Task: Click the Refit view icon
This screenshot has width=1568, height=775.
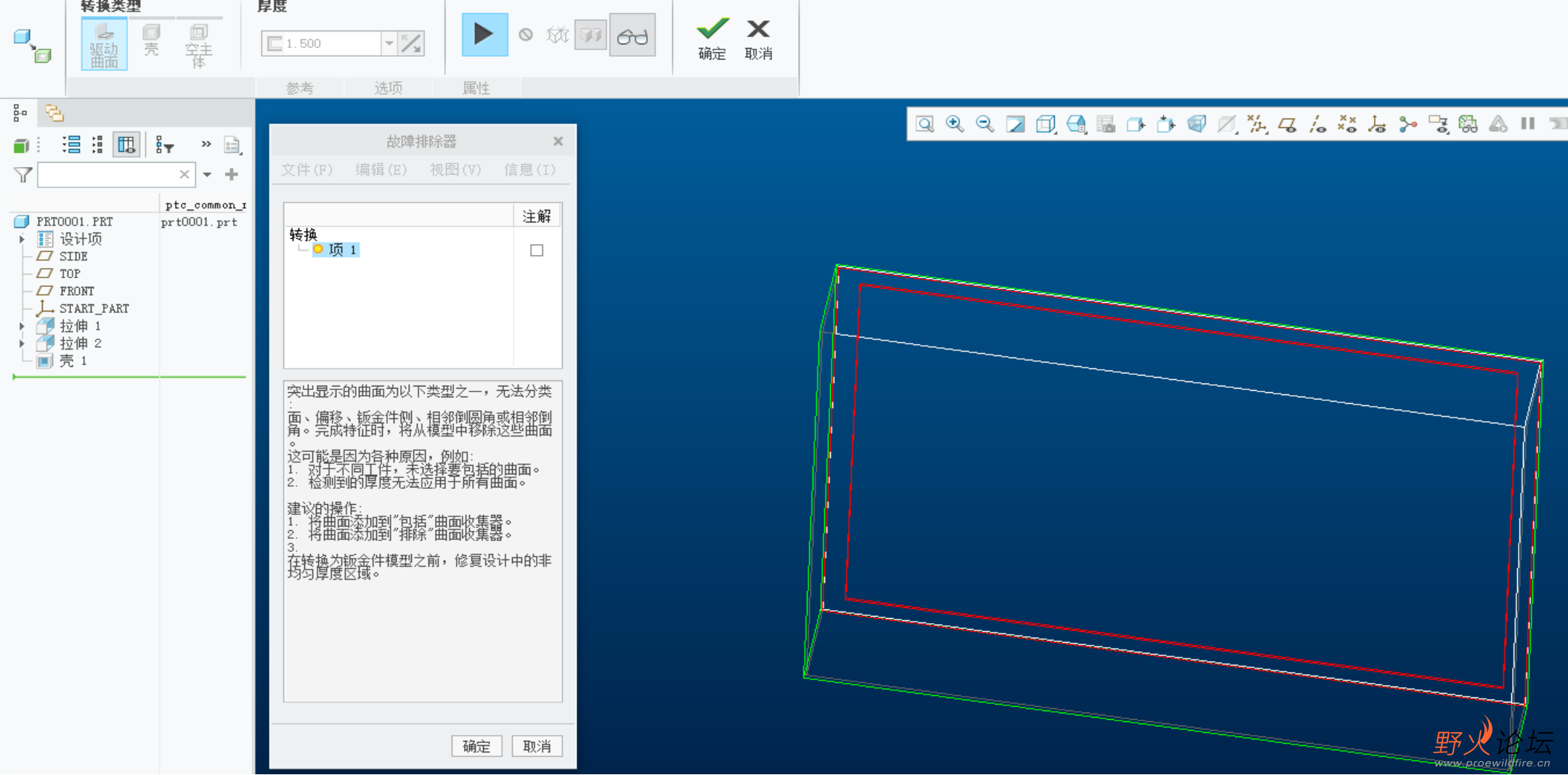Action: click(x=925, y=124)
